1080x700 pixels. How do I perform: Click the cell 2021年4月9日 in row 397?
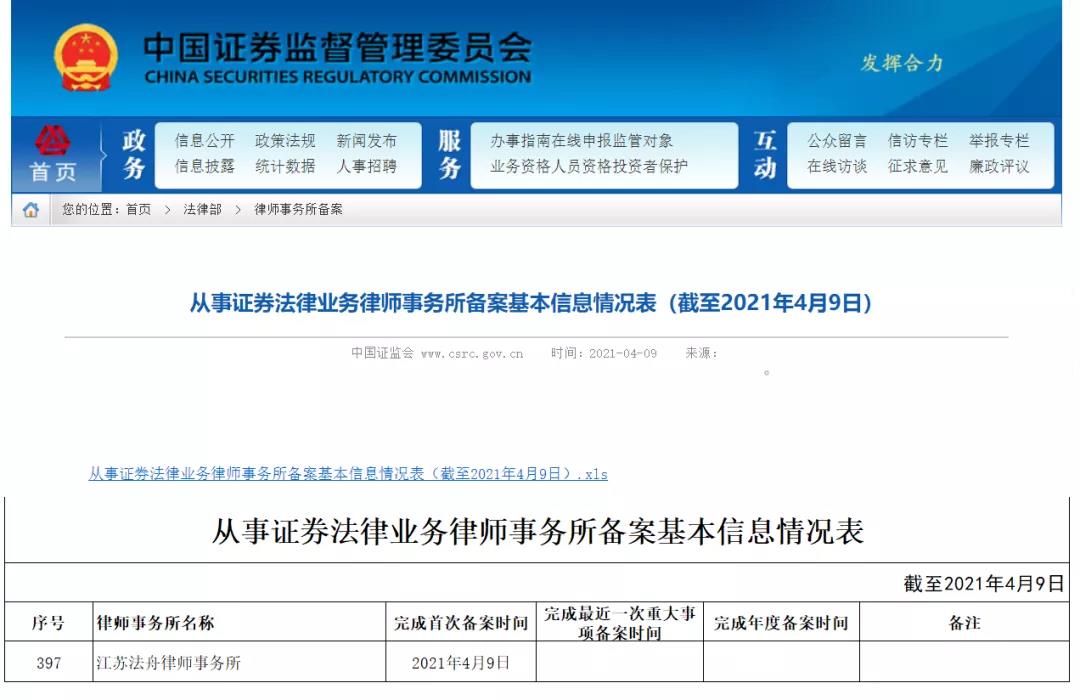(x=461, y=663)
